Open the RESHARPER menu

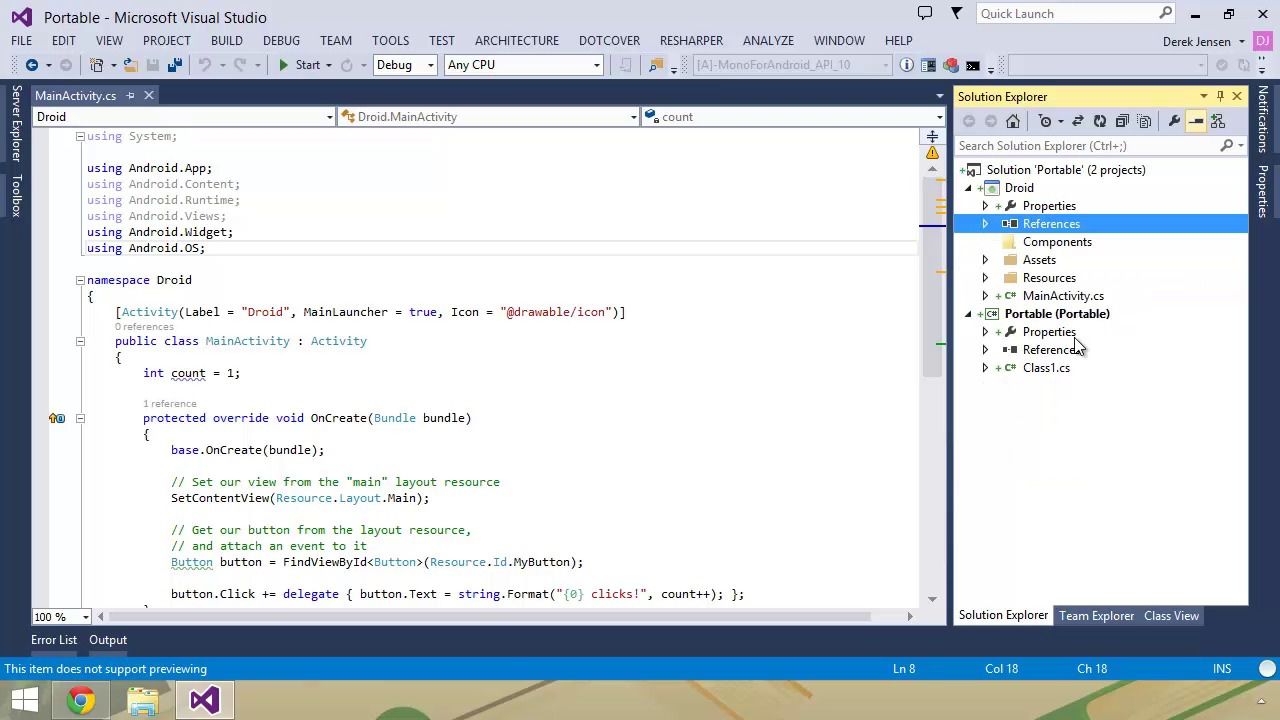[x=691, y=41]
